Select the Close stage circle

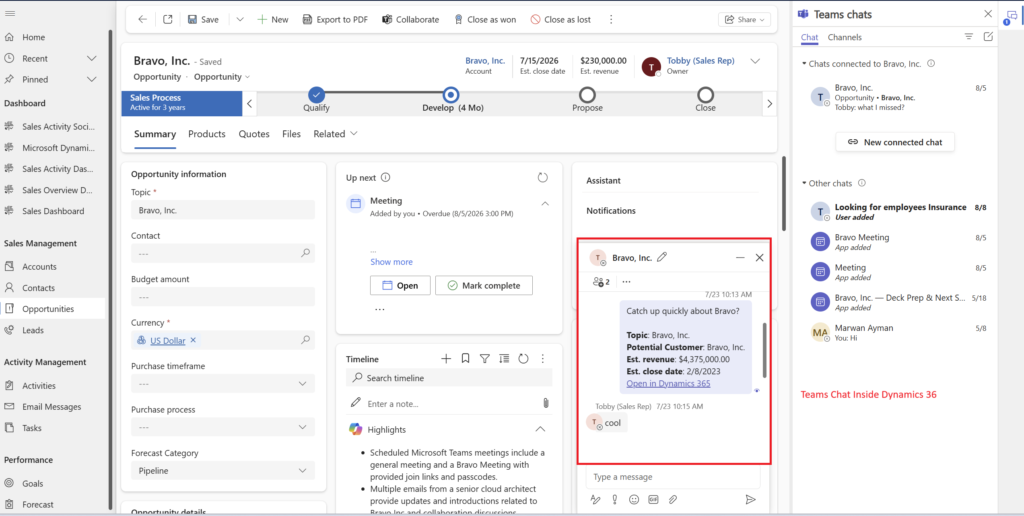click(x=705, y=95)
